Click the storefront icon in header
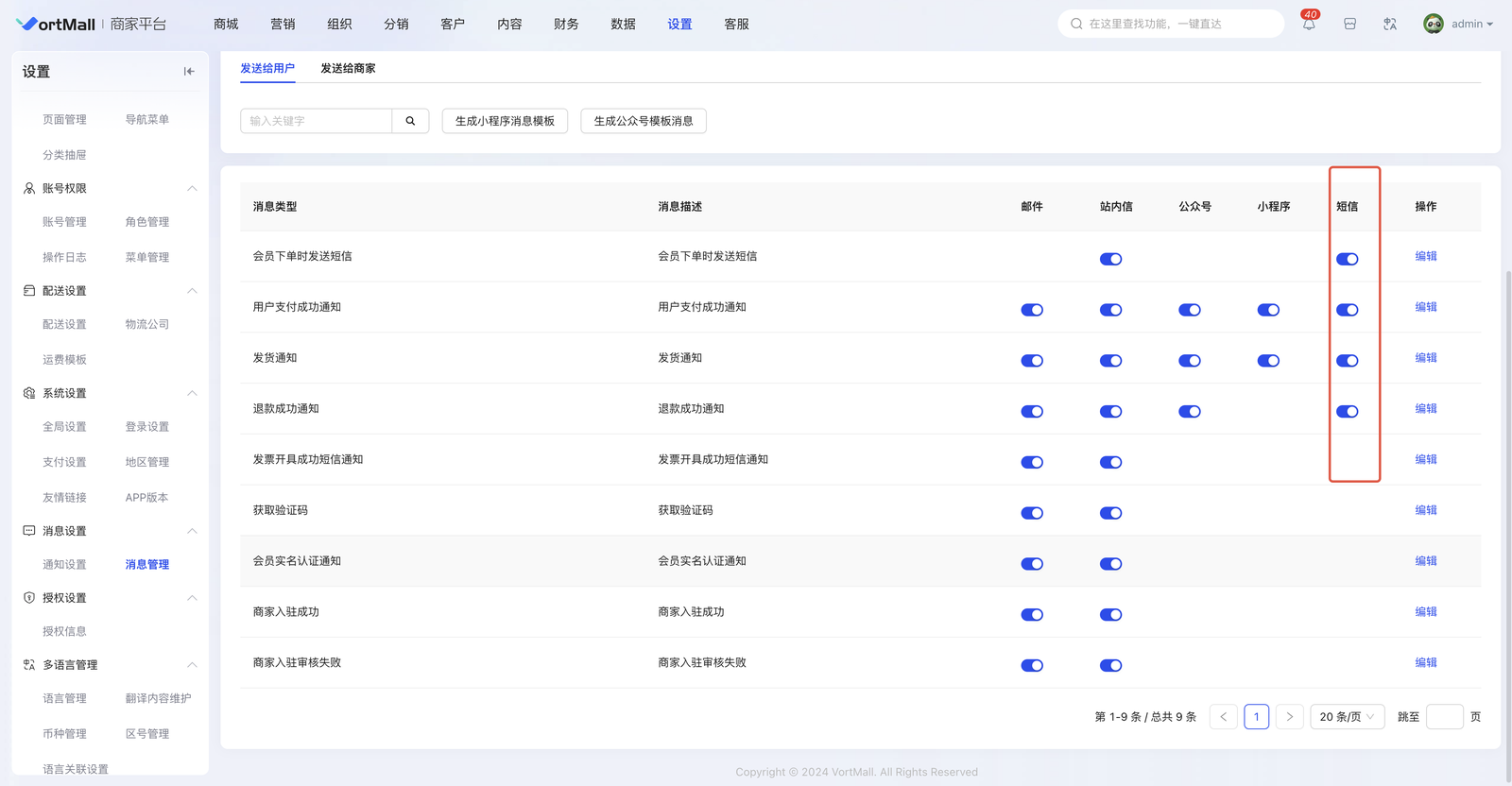The width and height of the screenshot is (1512, 786). coord(1349,25)
